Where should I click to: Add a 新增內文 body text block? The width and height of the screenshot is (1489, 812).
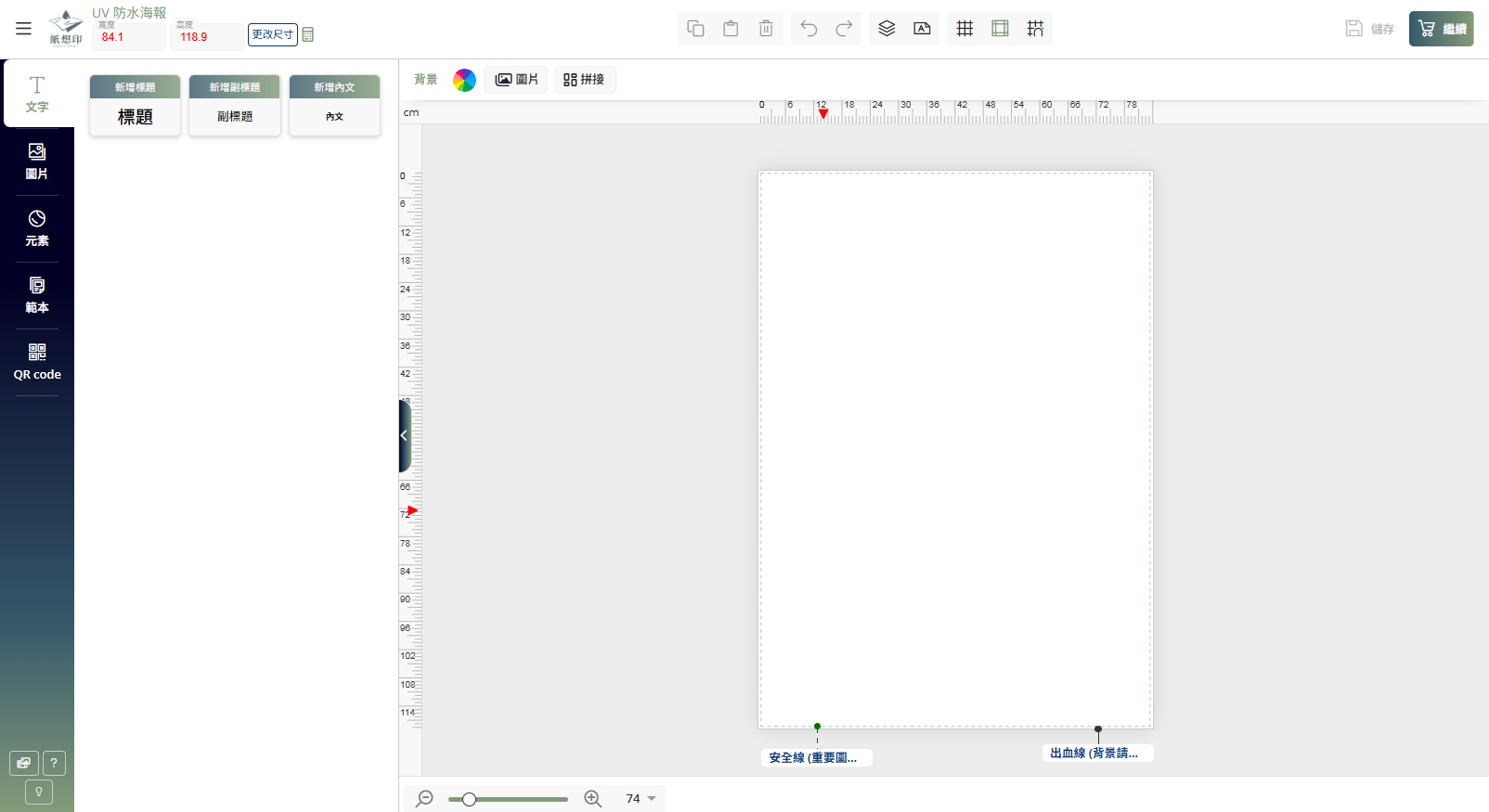pos(334,106)
